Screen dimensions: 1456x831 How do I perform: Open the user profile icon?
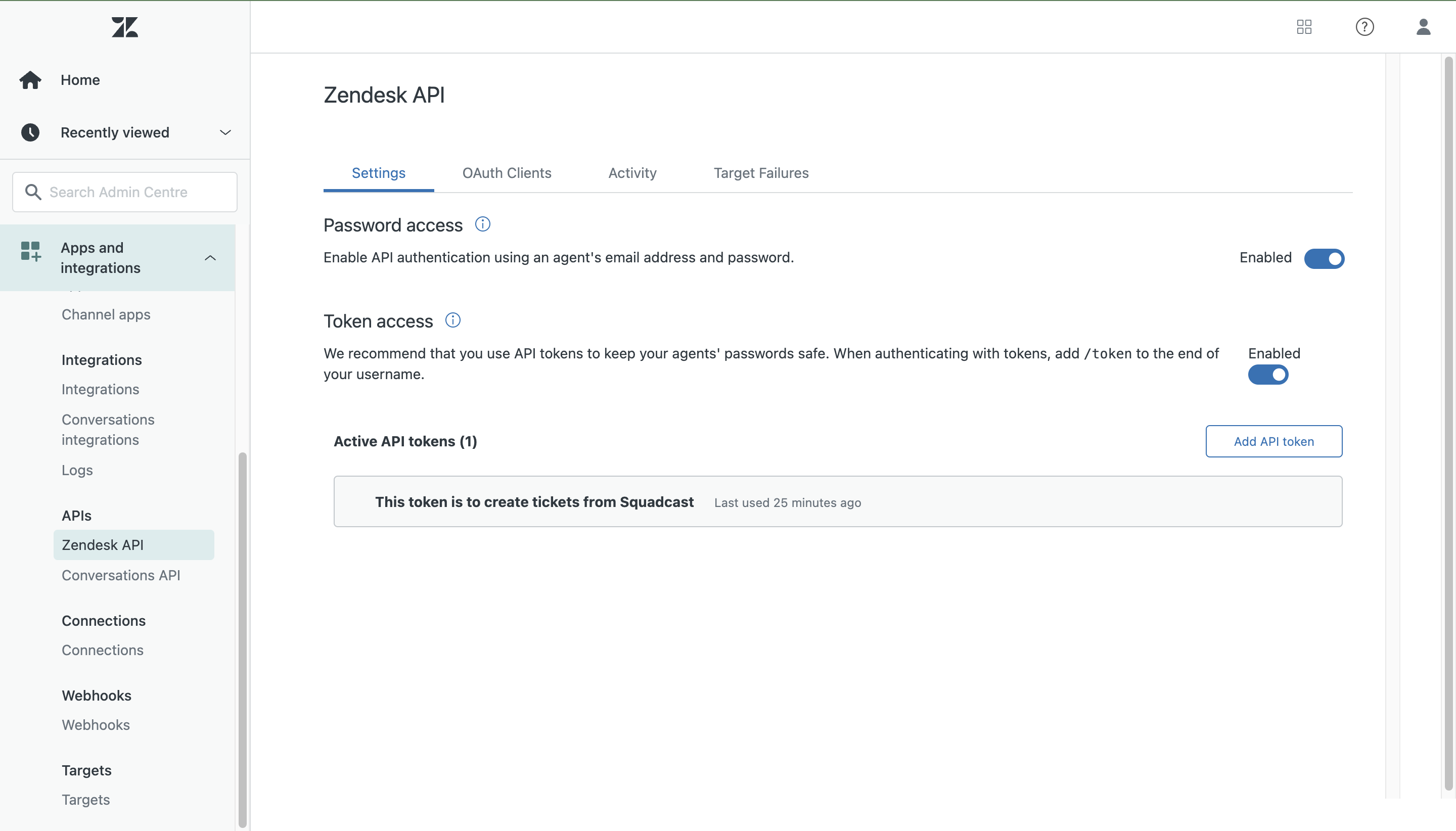tap(1424, 27)
